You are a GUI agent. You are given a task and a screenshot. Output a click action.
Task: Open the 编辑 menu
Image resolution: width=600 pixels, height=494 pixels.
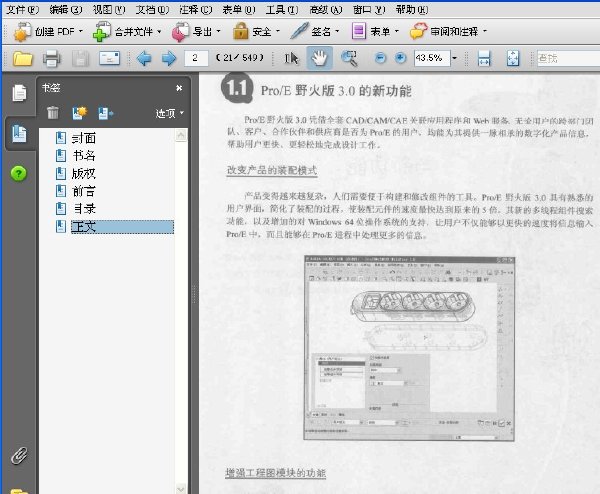65,10
